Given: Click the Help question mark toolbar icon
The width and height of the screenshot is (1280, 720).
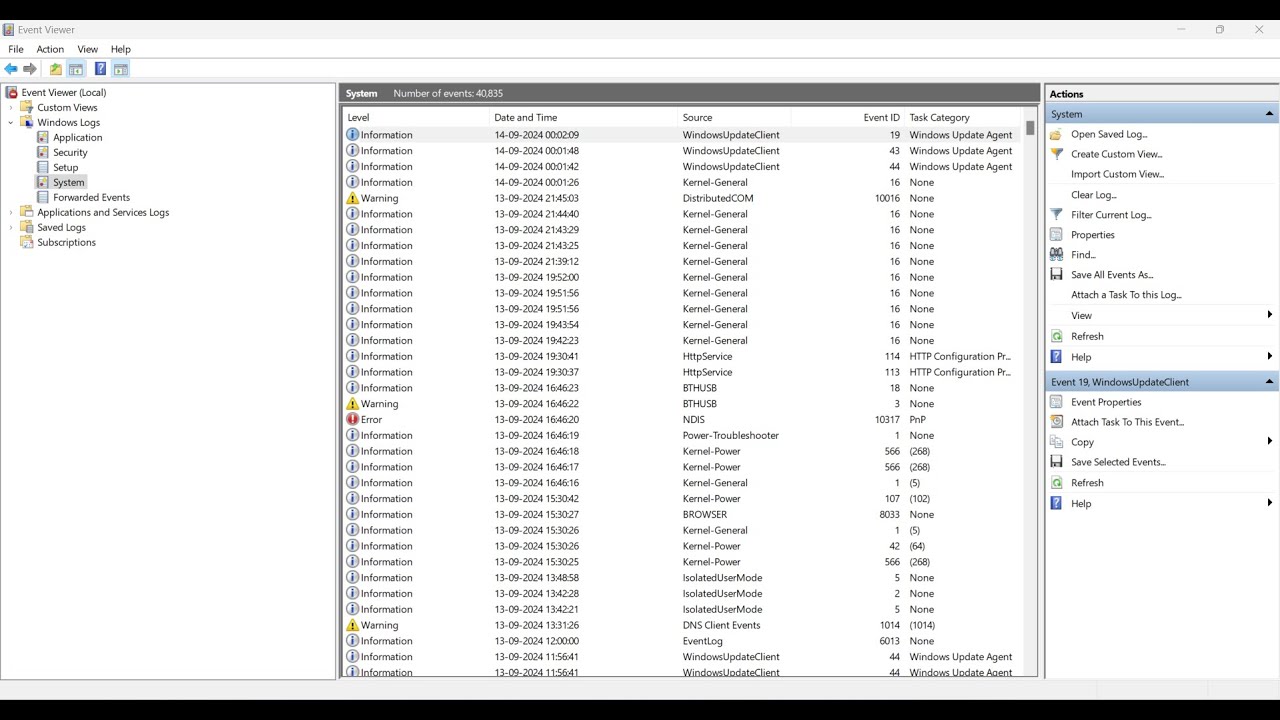Looking at the screenshot, I should 100,69.
